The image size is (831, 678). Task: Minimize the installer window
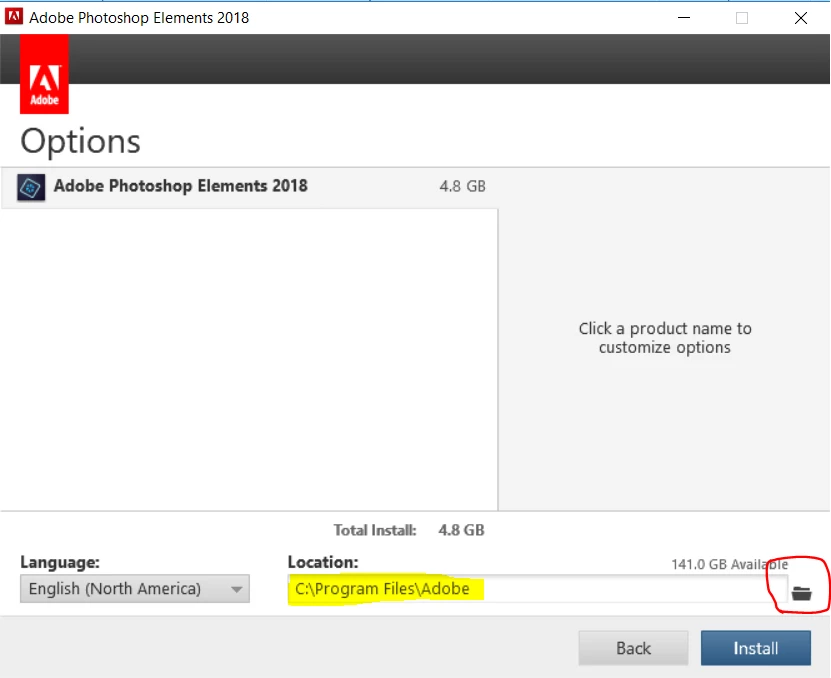tap(684, 17)
